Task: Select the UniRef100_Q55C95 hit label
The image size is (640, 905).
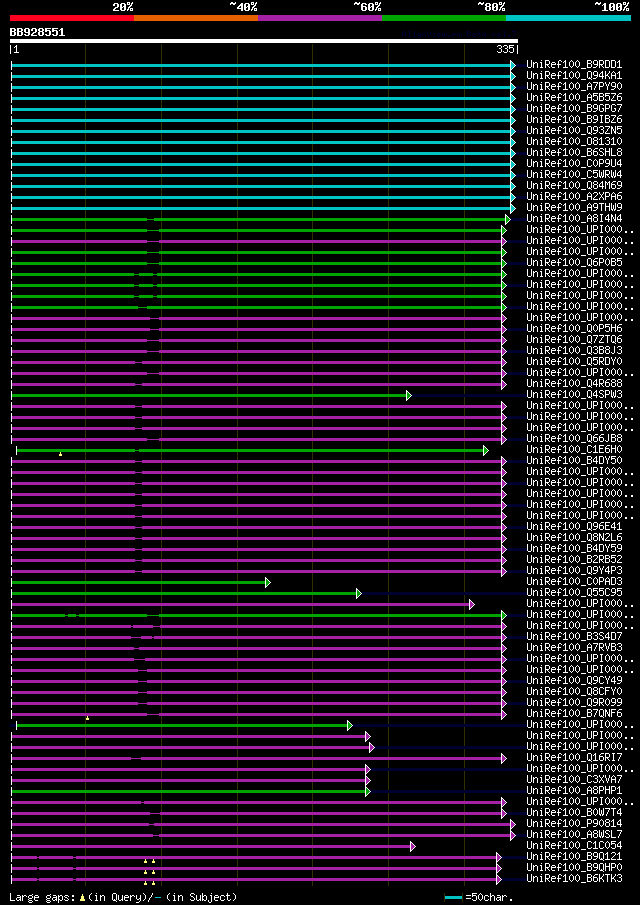Action: pyautogui.click(x=574, y=593)
